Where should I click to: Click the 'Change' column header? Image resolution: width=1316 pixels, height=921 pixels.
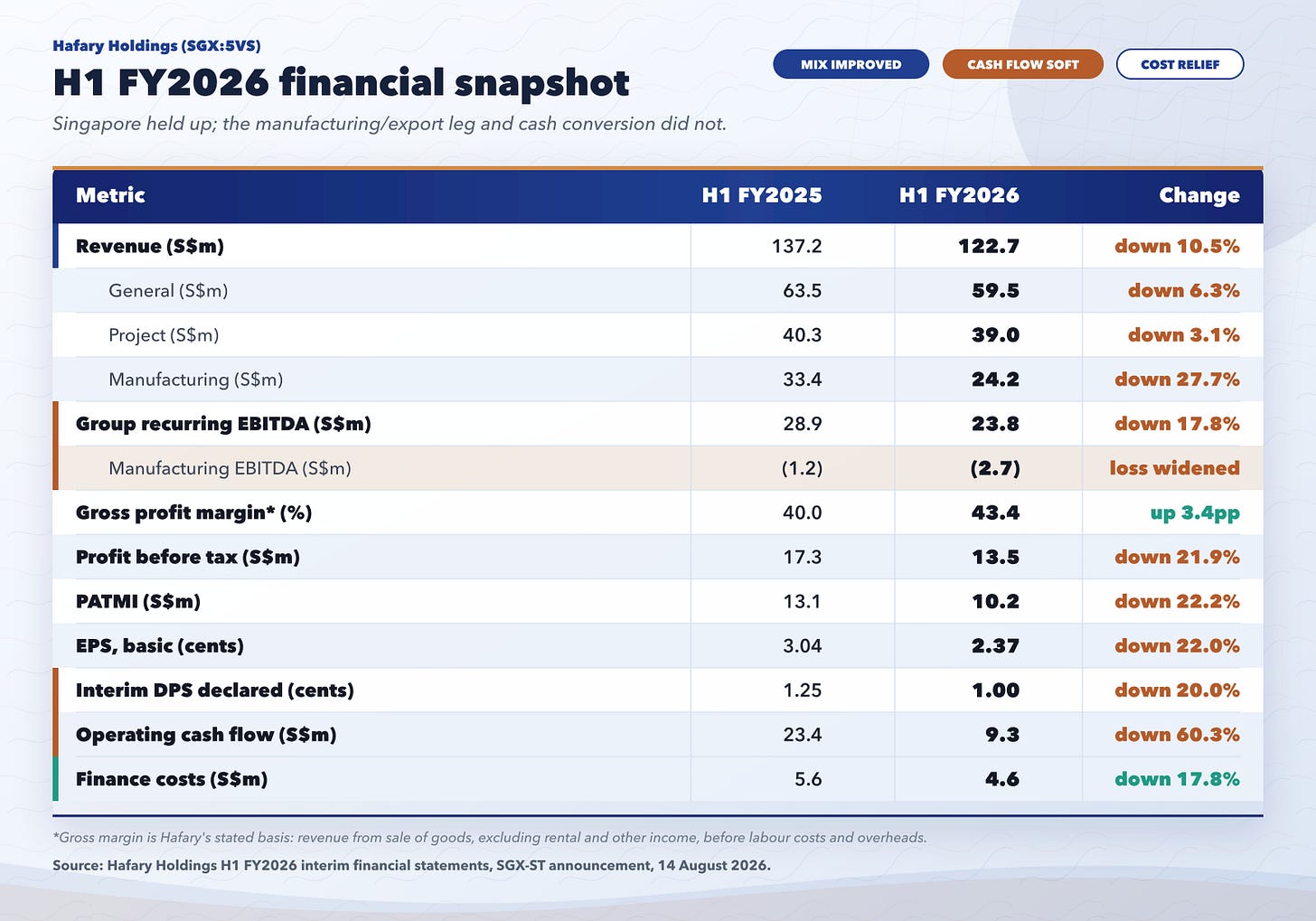(x=1199, y=195)
